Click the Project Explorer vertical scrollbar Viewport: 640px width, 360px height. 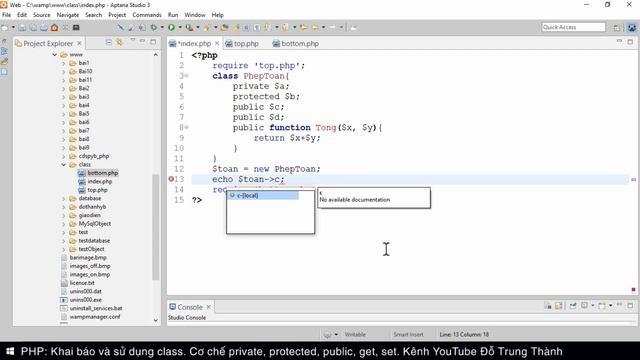point(156,227)
